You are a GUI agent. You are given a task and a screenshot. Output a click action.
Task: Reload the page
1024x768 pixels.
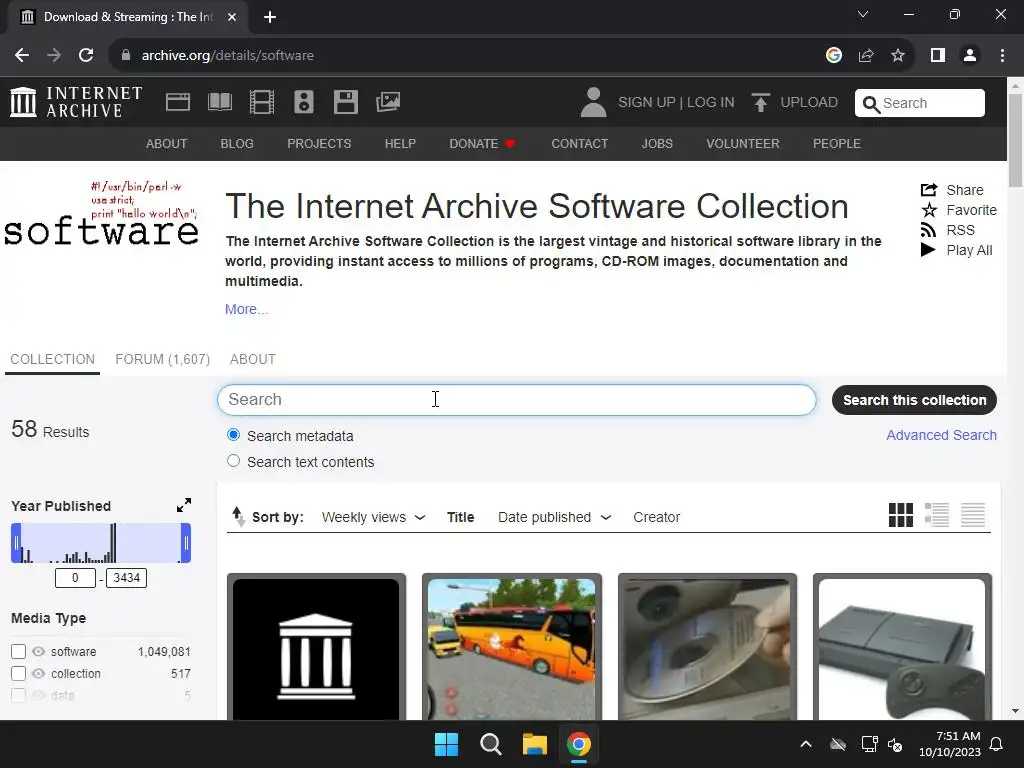86,56
